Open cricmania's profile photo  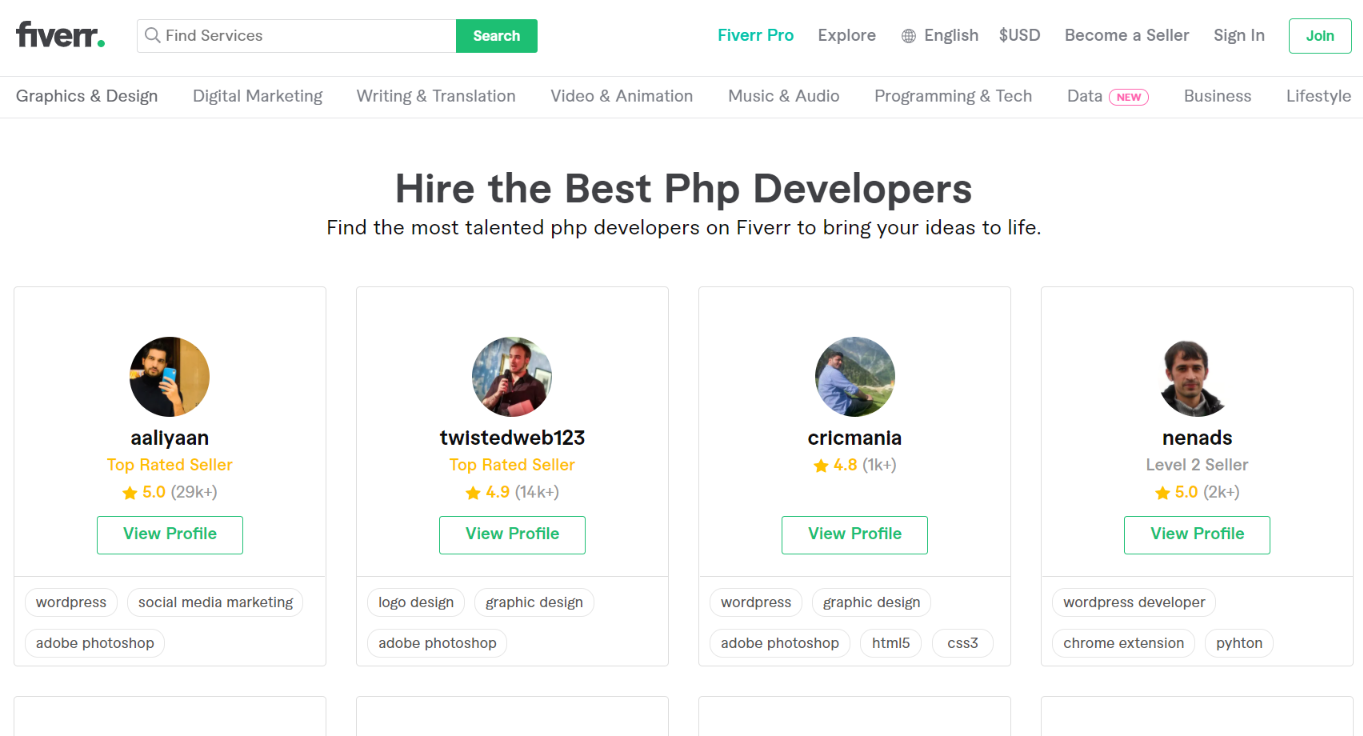pos(855,377)
